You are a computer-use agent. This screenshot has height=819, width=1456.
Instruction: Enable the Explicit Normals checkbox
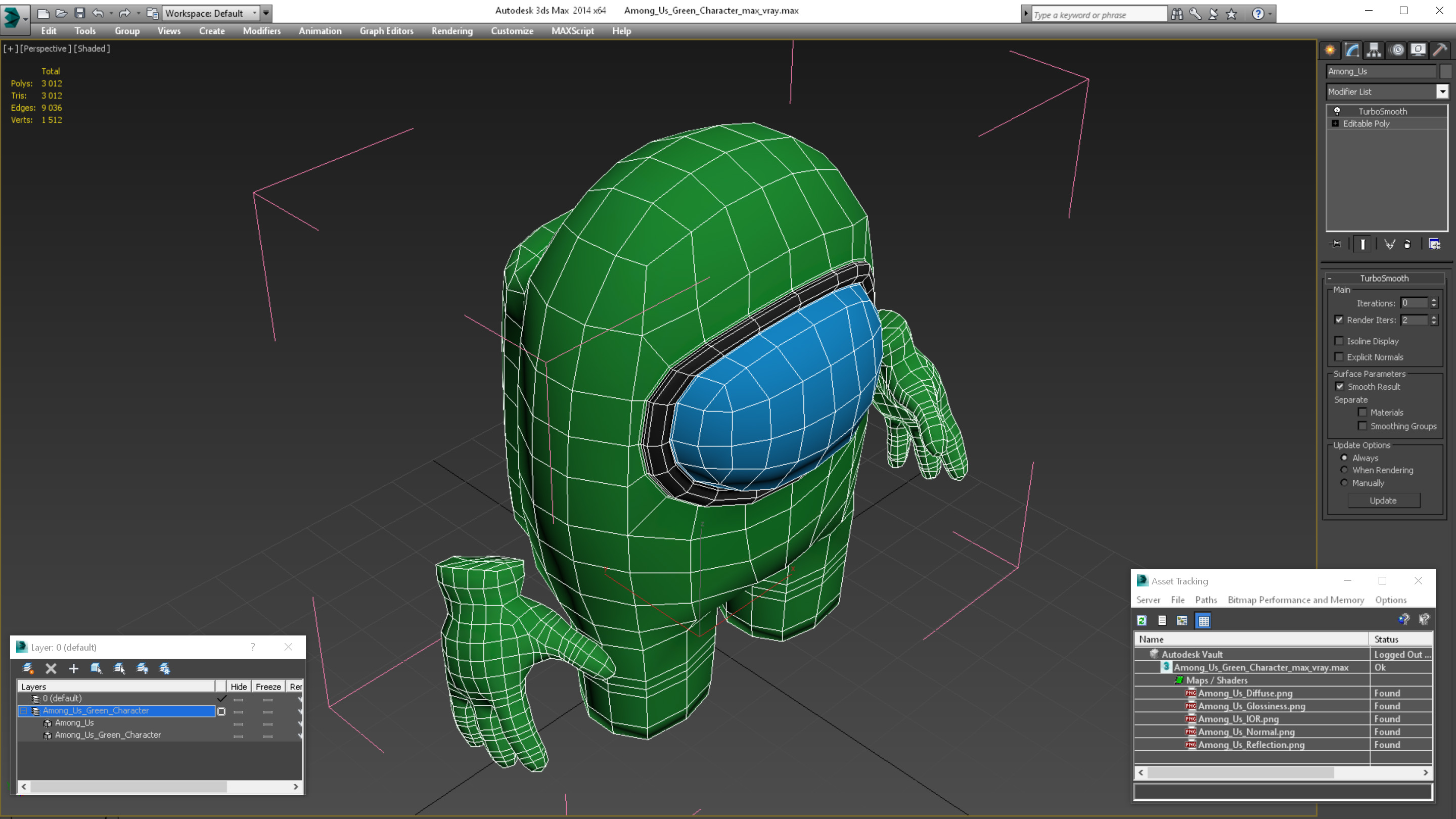(x=1338, y=356)
